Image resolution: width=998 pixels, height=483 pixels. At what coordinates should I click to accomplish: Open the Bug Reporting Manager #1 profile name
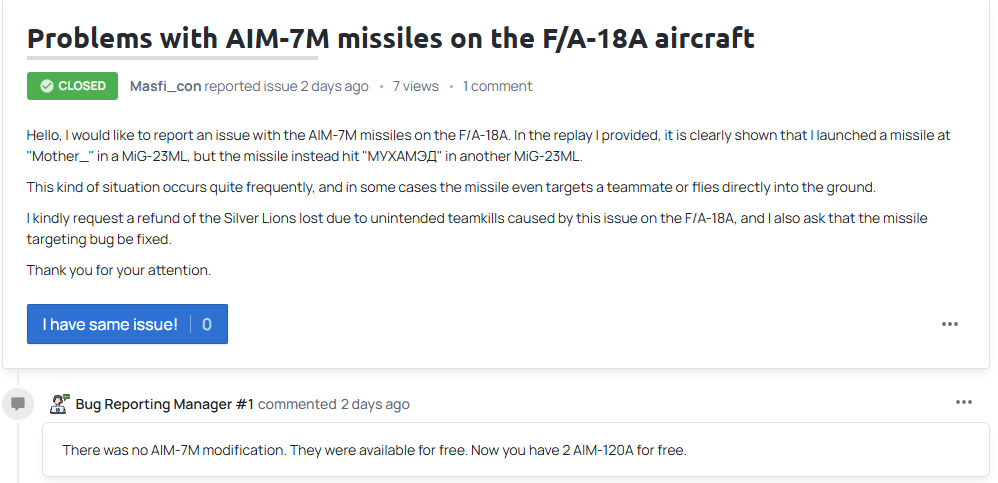[165, 404]
